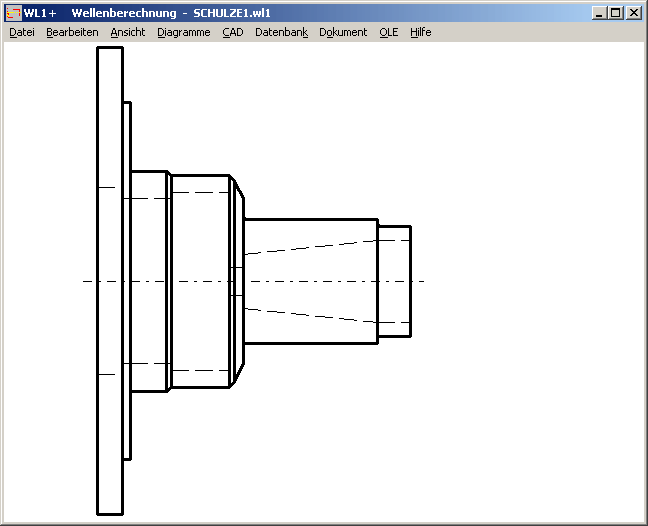
Task: Open the Diagramme menu
Action: (184, 32)
